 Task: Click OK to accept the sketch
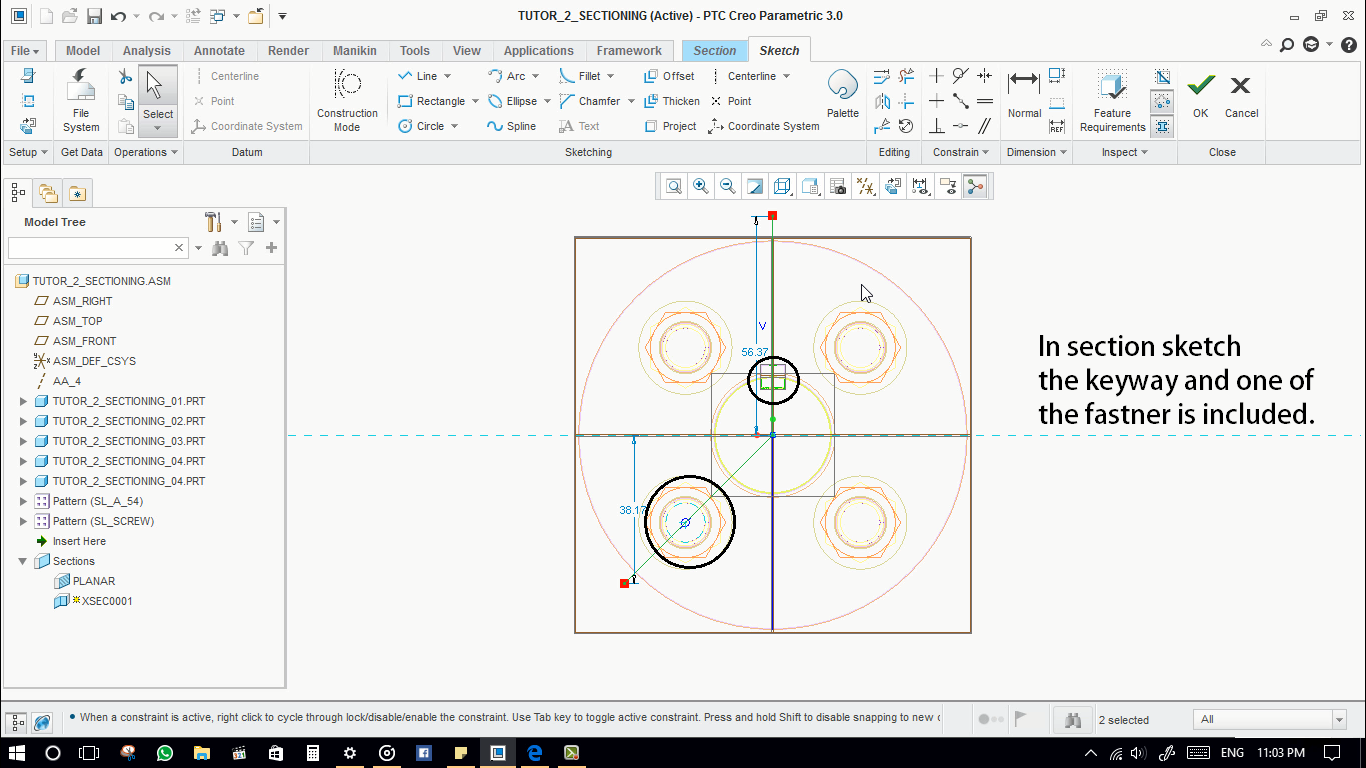(1200, 97)
